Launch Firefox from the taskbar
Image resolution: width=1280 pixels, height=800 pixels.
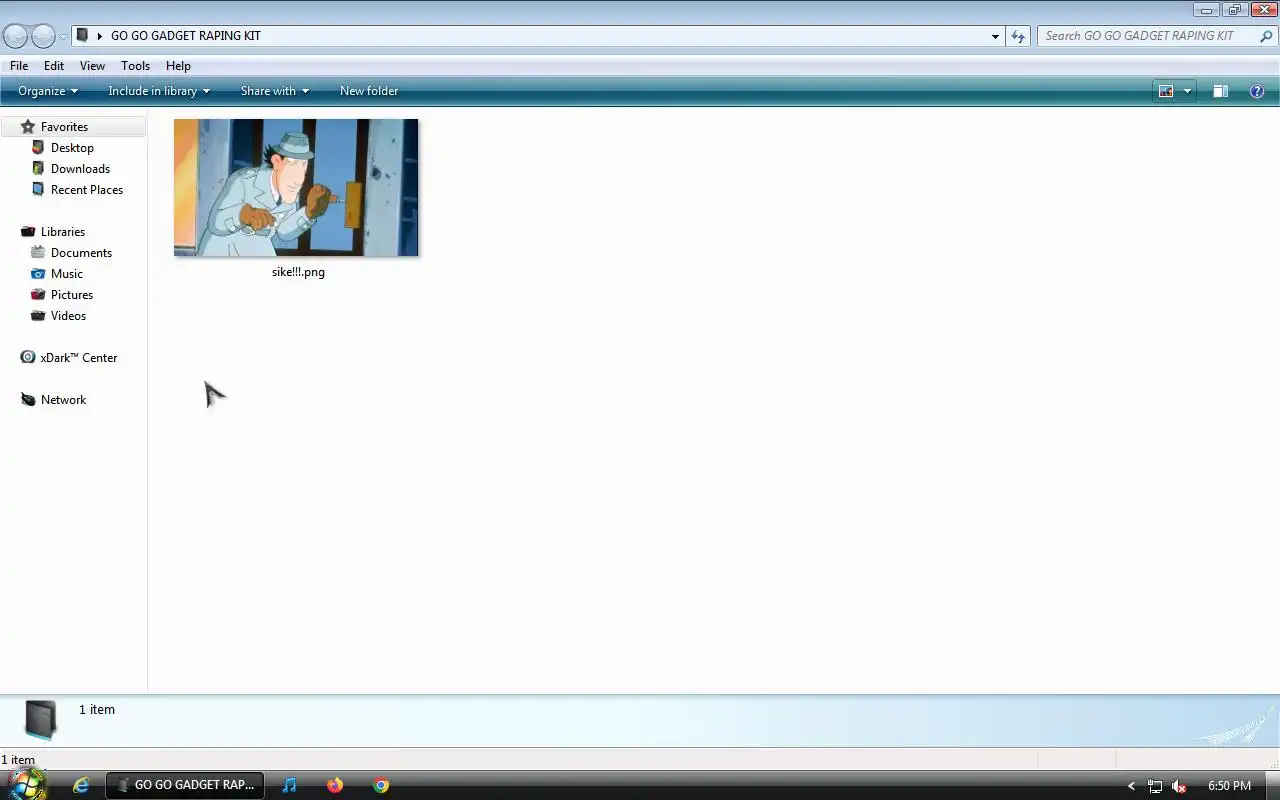coord(335,785)
